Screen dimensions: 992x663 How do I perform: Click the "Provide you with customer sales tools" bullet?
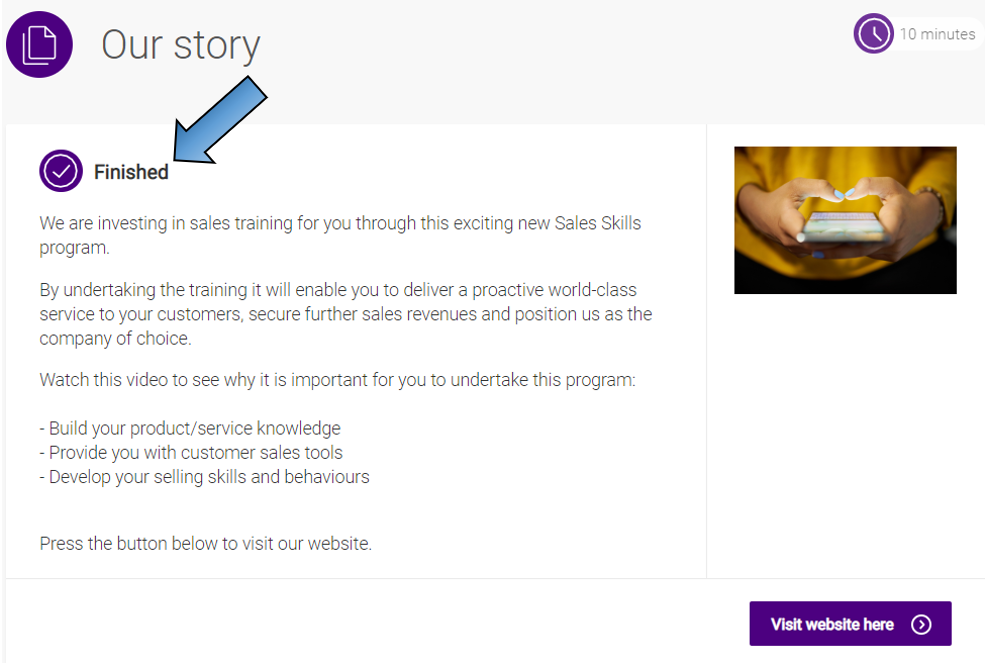coord(191,452)
